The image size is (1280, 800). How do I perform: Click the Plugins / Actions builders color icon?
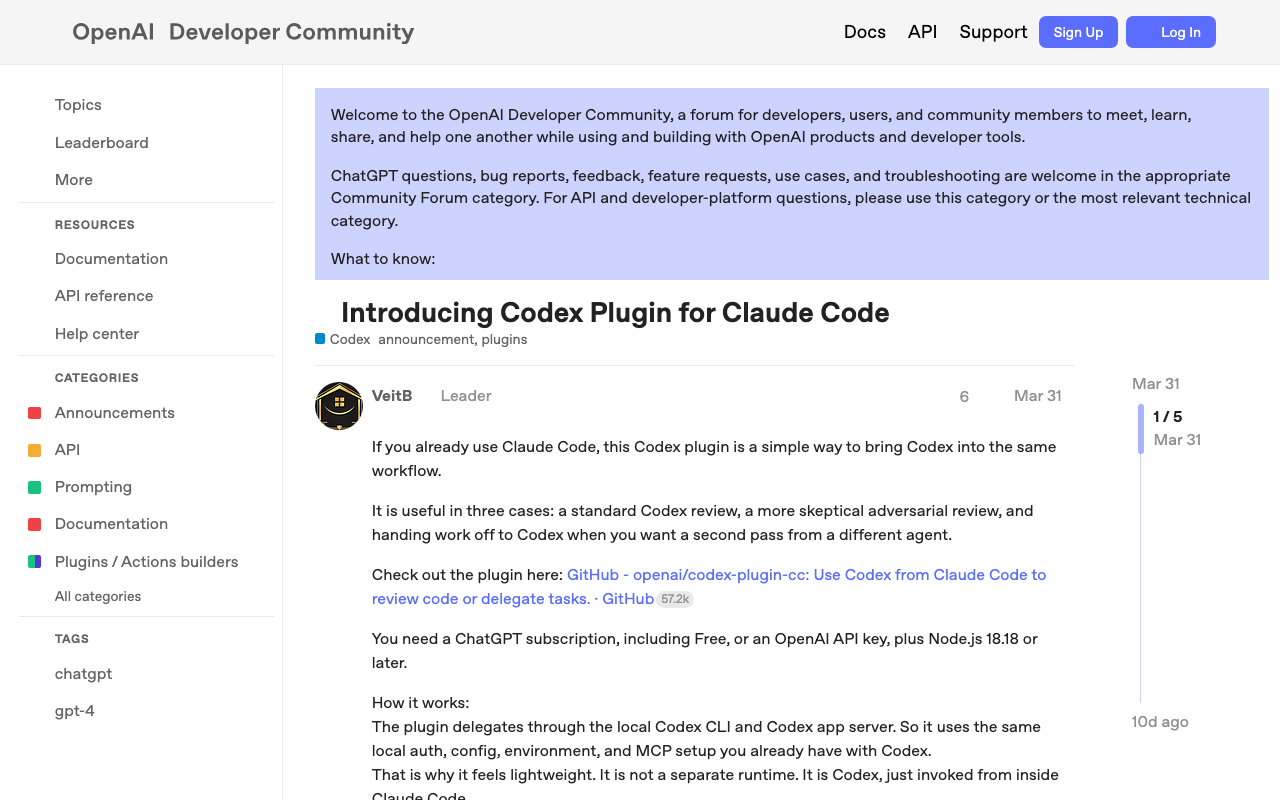(34, 562)
